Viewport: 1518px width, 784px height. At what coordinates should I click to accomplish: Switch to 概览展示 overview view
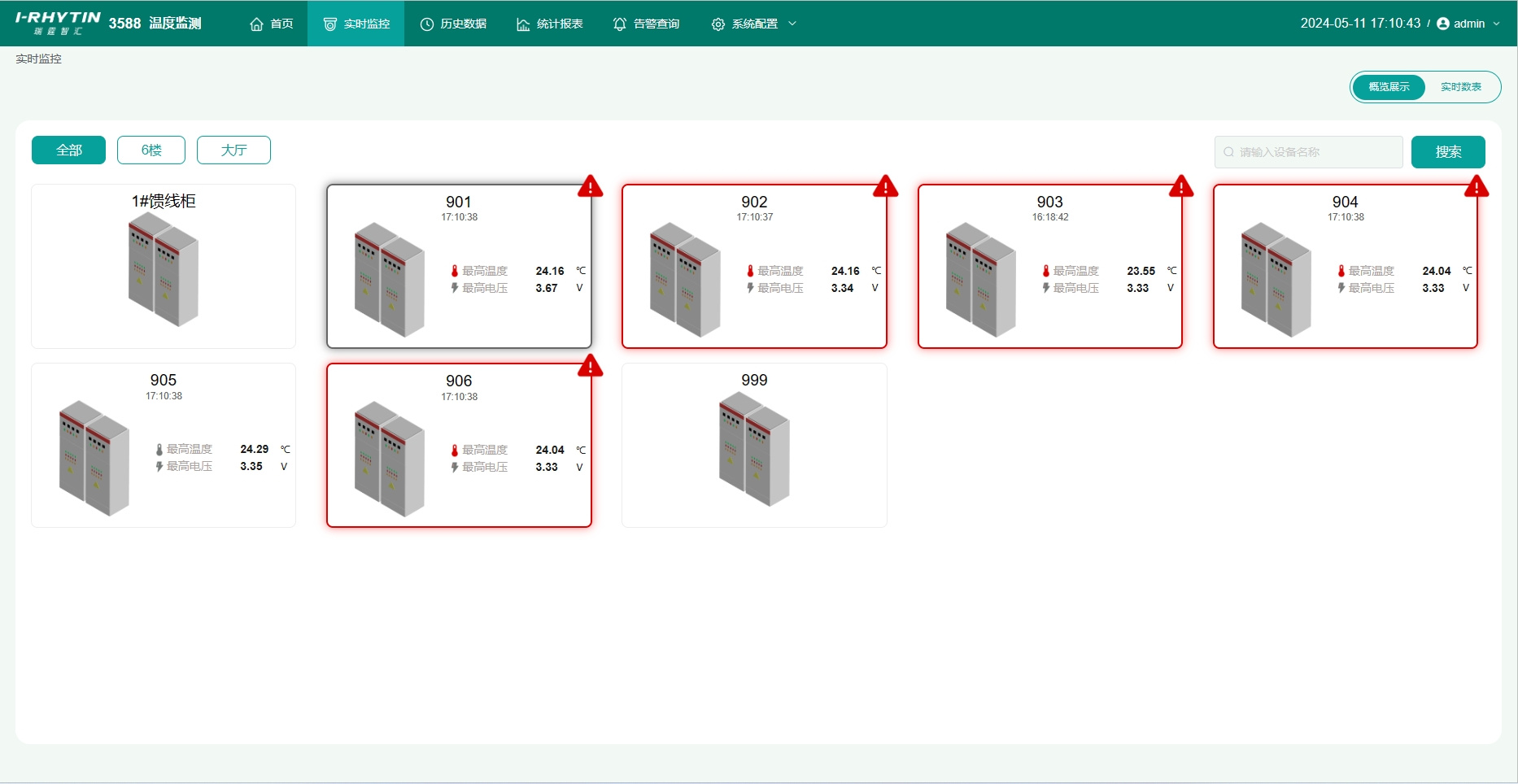click(x=1389, y=87)
